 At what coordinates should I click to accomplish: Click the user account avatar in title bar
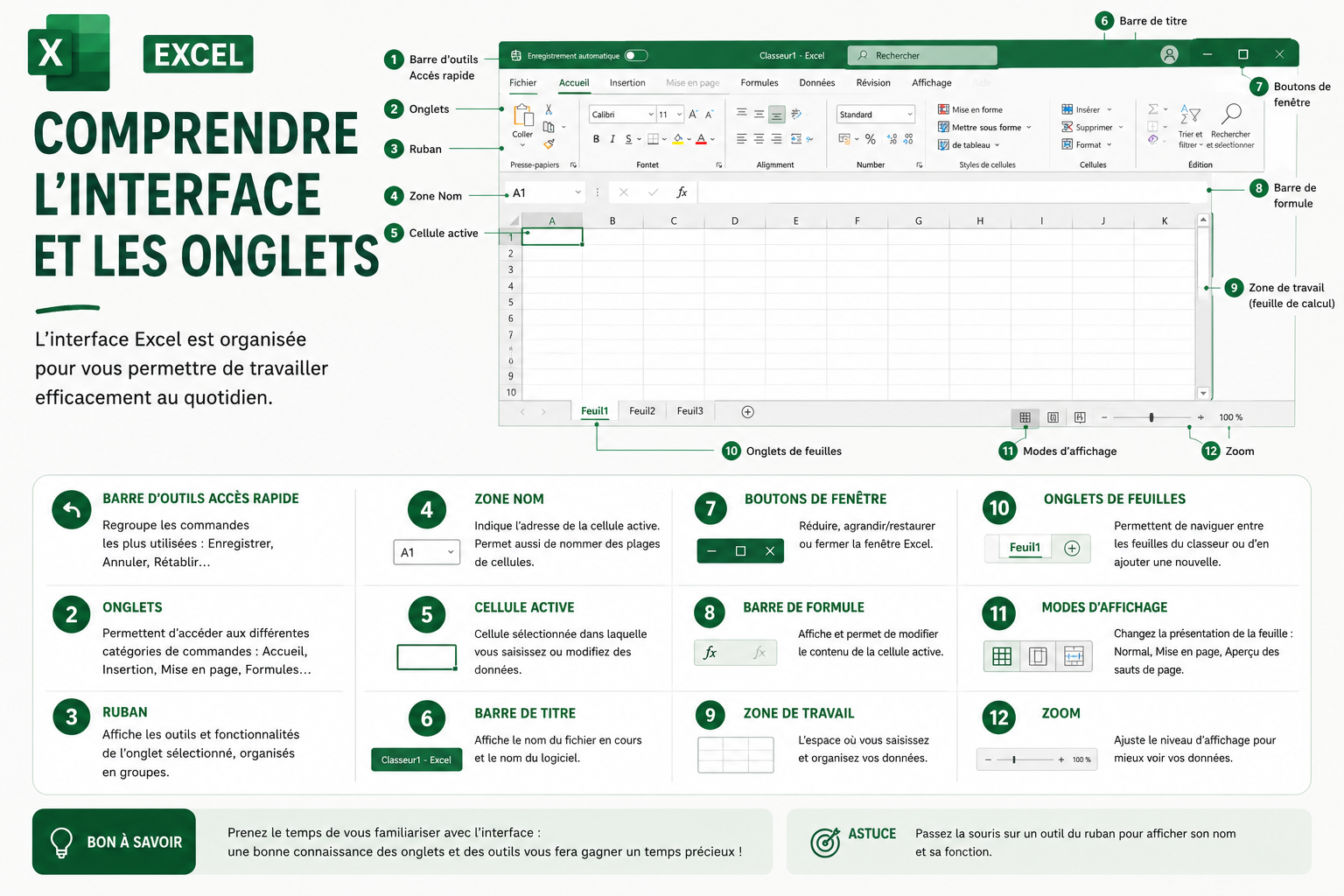[1169, 54]
